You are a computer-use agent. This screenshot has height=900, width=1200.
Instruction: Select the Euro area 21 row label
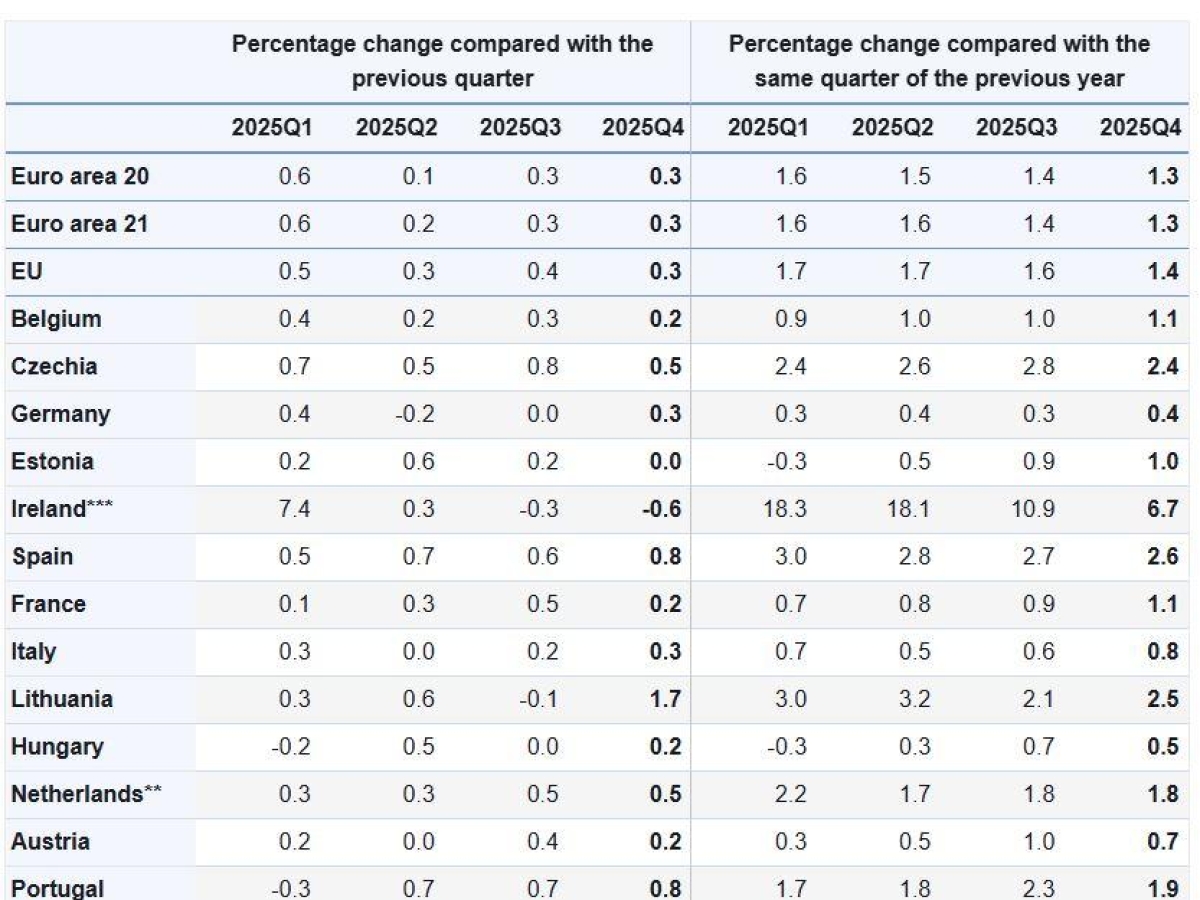pos(80,224)
